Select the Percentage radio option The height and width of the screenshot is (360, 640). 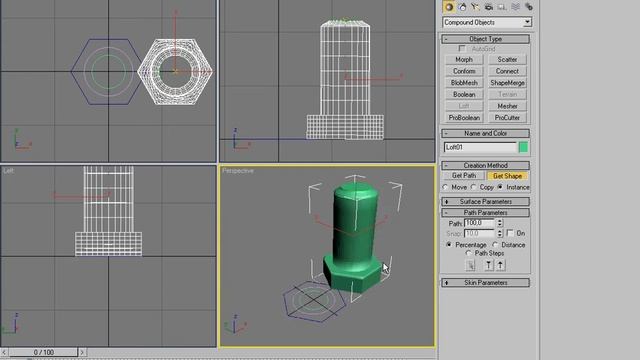(449, 244)
